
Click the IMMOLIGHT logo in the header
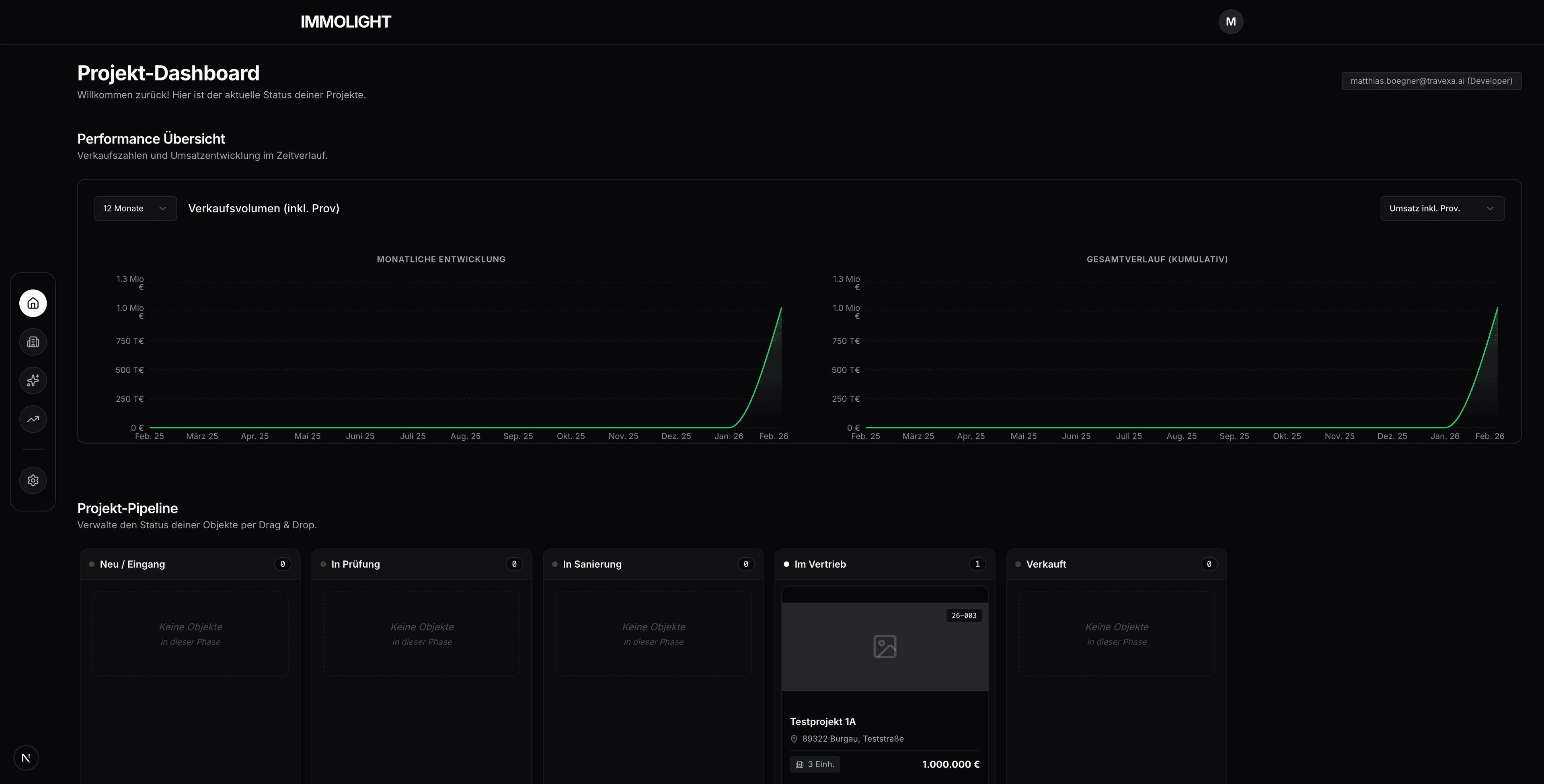click(x=347, y=22)
